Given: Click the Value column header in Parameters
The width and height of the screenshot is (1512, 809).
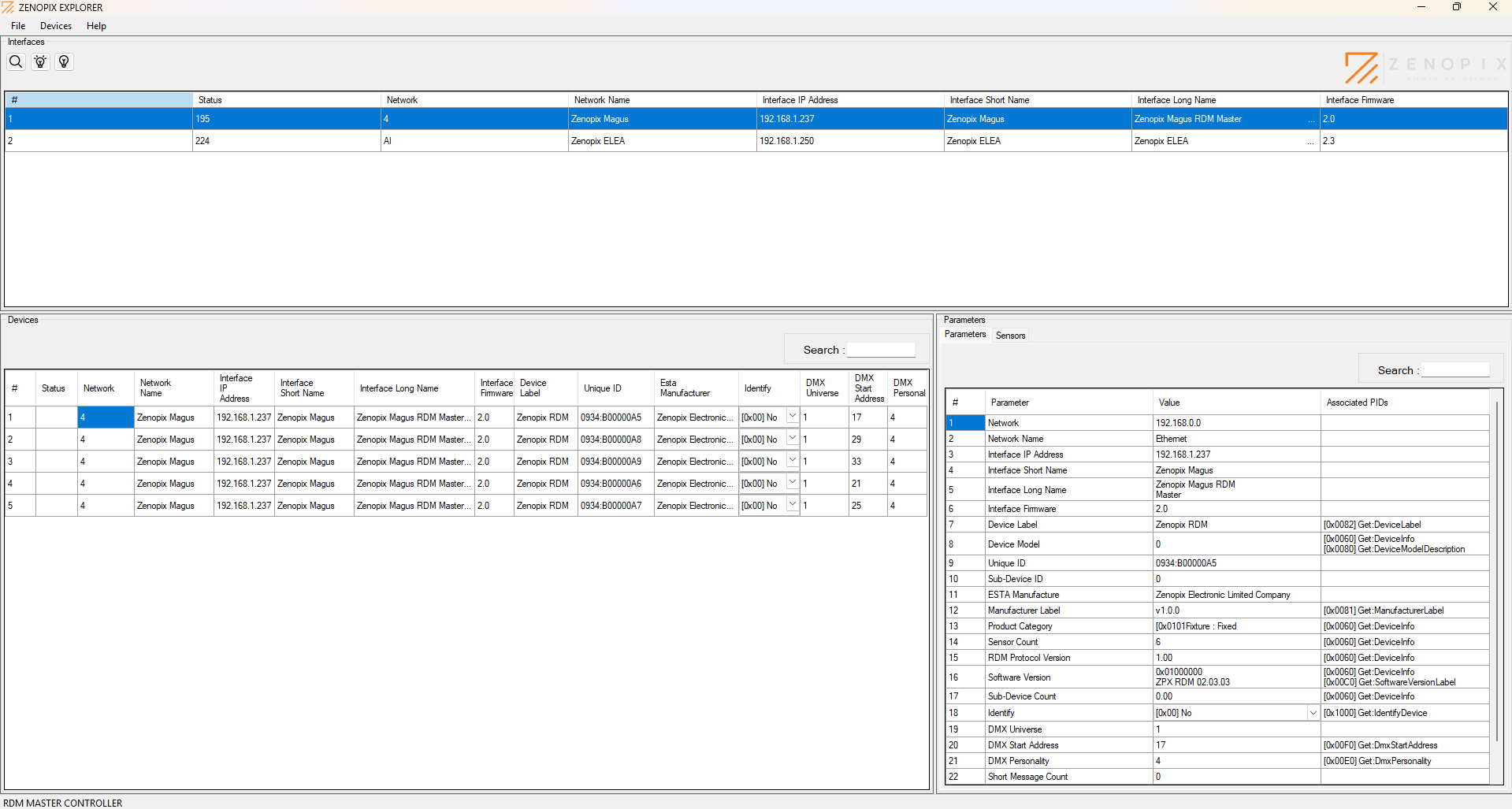Looking at the screenshot, I should point(1236,403).
